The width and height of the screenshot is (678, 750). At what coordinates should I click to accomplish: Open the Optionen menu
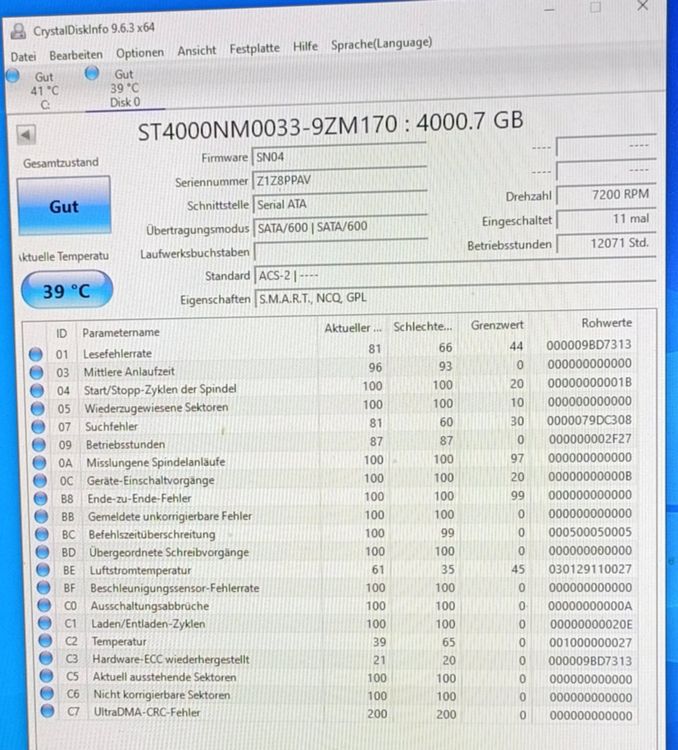tap(140, 53)
